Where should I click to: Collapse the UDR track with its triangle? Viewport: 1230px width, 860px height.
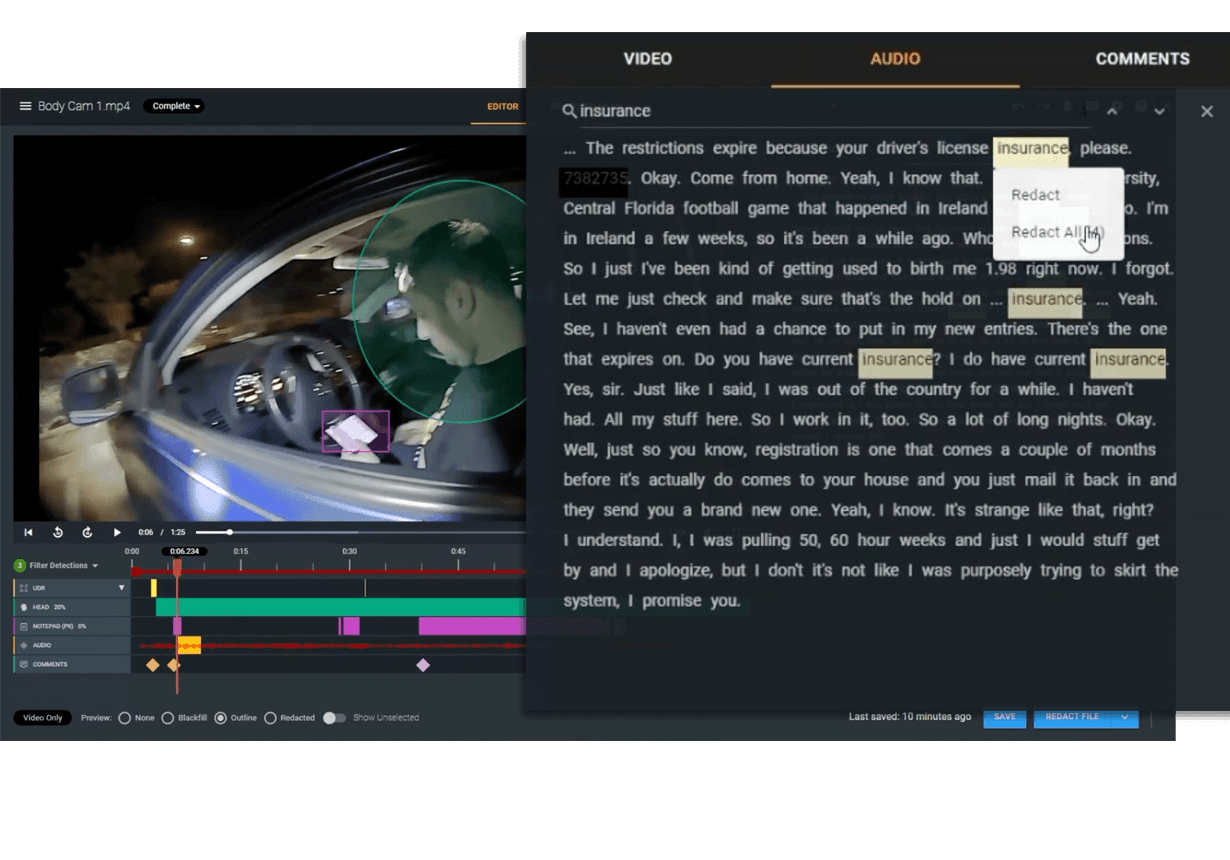[122, 587]
